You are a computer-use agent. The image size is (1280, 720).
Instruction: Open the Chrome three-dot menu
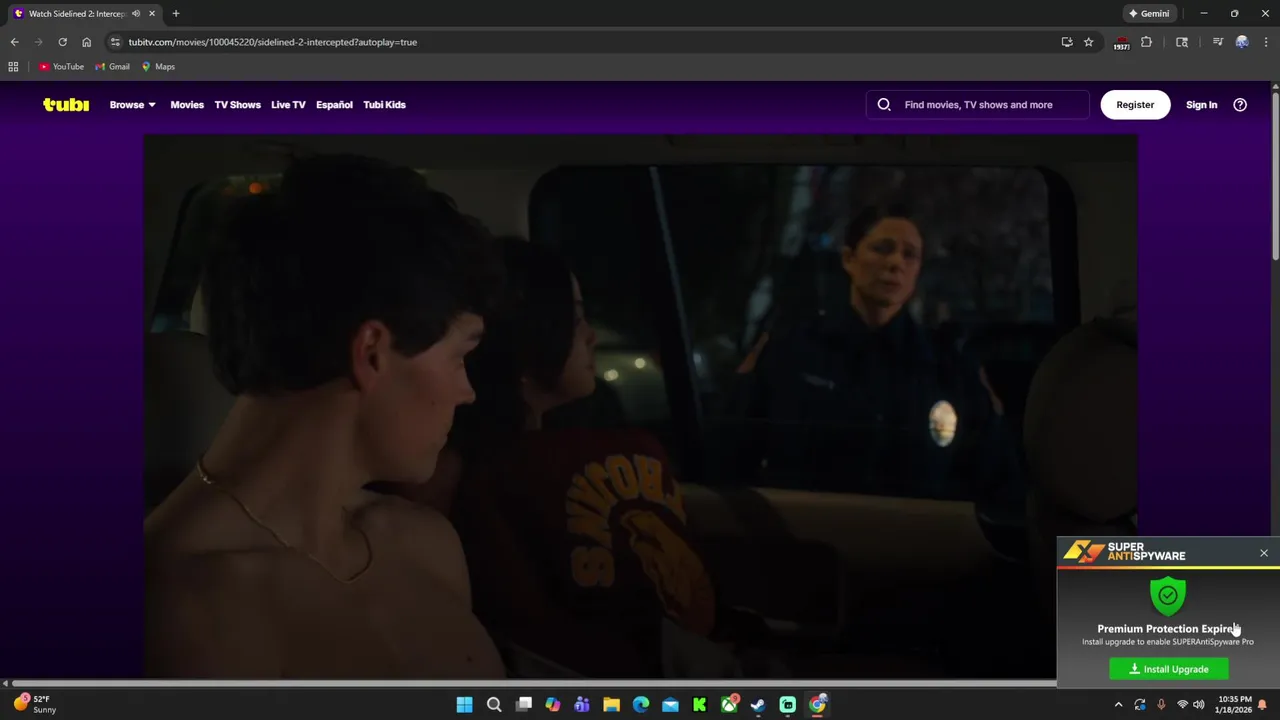click(x=1266, y=42)
